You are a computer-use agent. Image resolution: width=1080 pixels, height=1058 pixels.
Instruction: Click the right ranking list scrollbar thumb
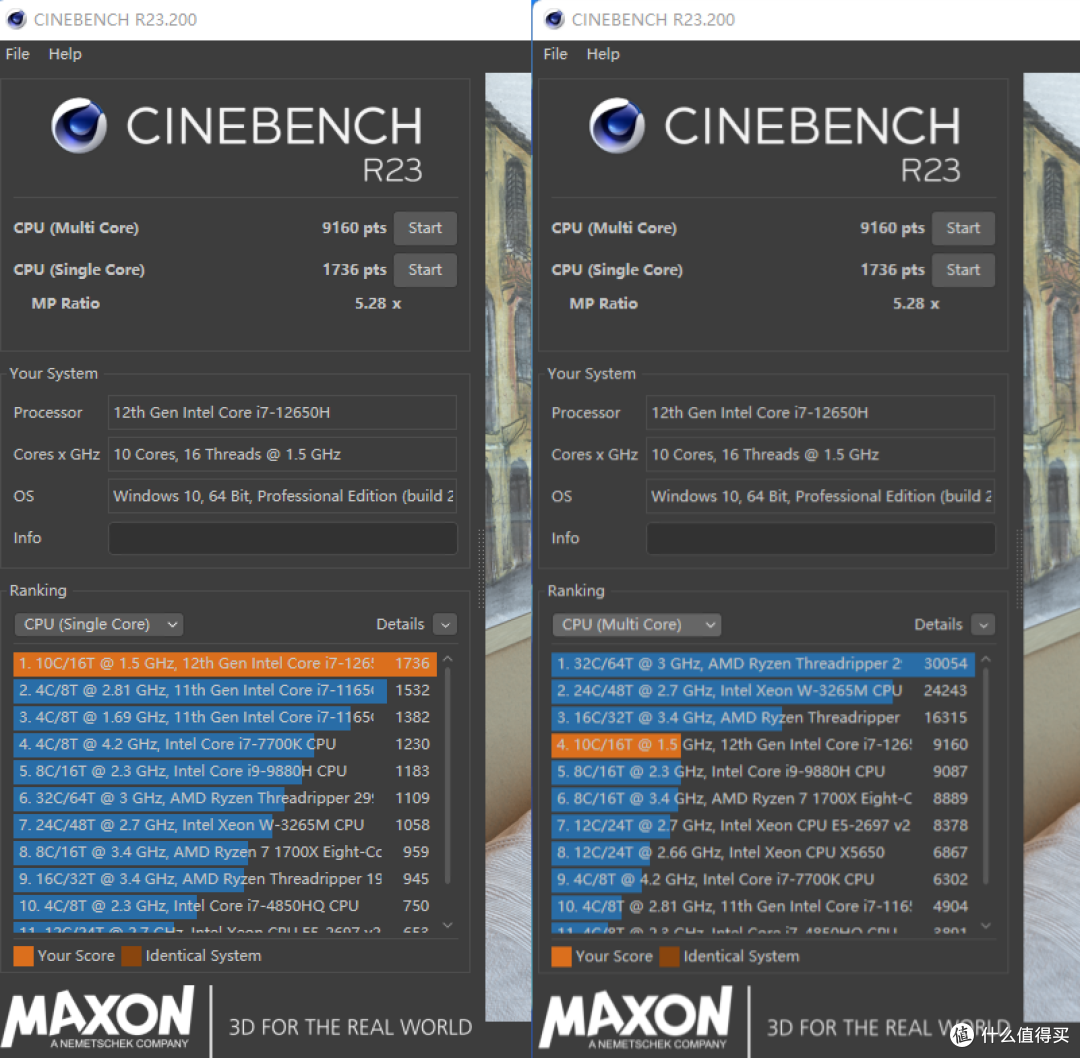(986, 775)
